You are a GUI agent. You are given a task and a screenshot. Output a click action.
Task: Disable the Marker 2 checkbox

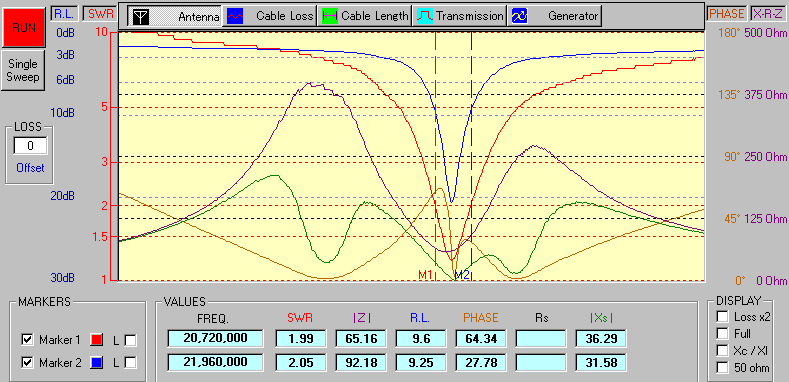coord(27,362)
